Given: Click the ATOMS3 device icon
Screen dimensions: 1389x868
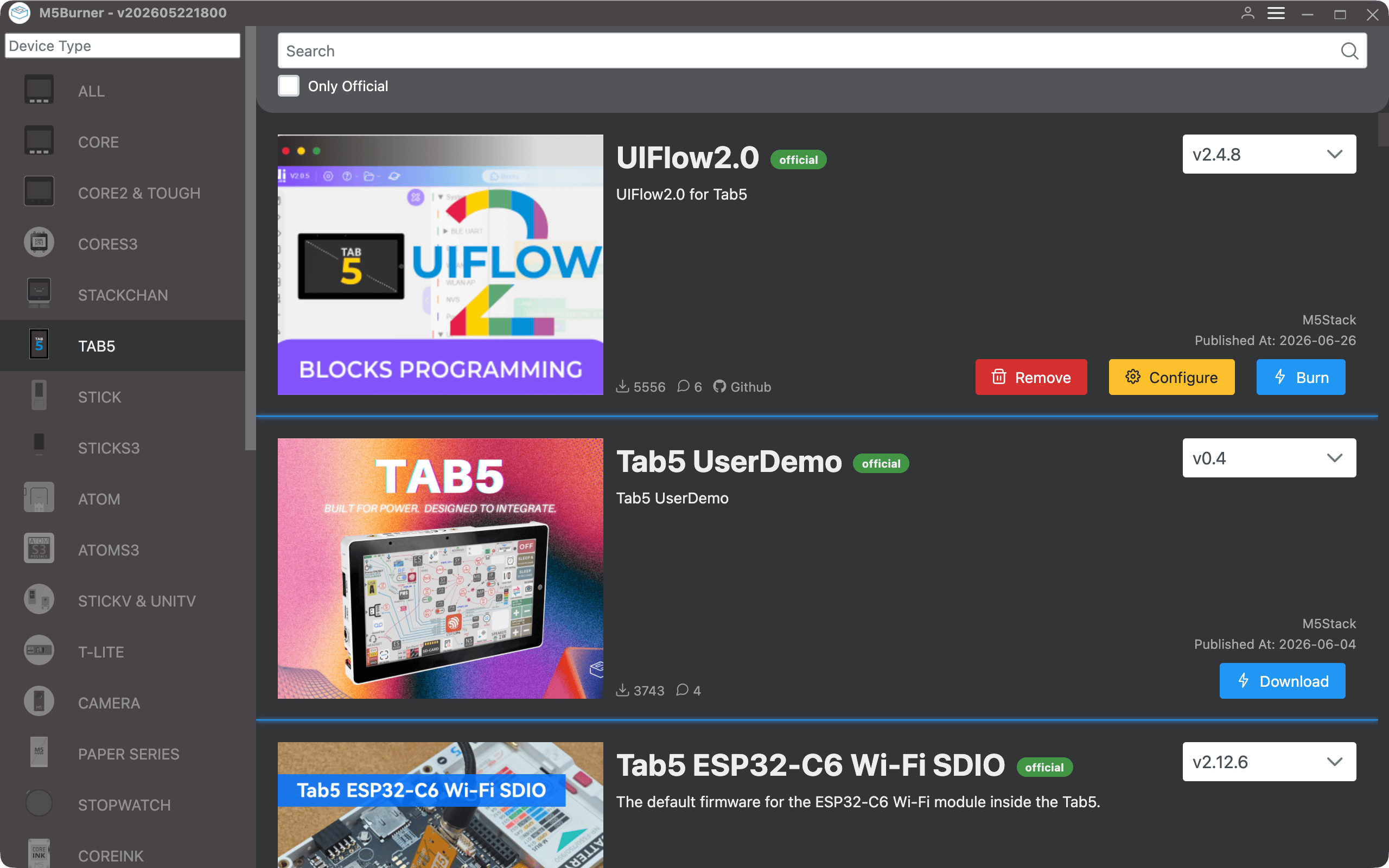Looking at the screenshot, I should (x=39, y=549).
